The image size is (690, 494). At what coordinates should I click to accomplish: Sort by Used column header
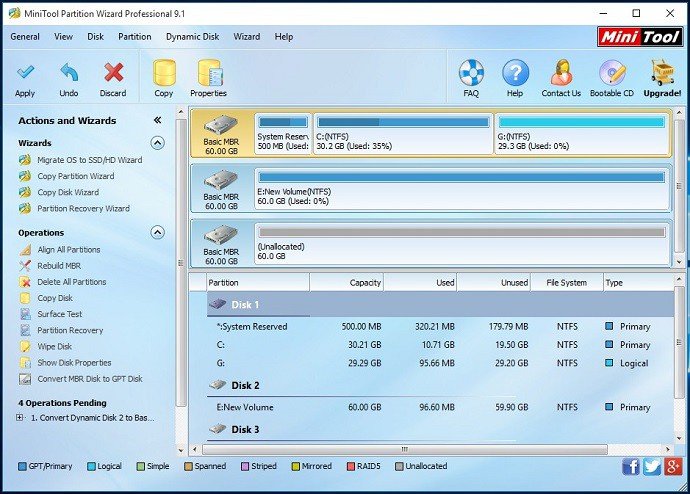420,282
